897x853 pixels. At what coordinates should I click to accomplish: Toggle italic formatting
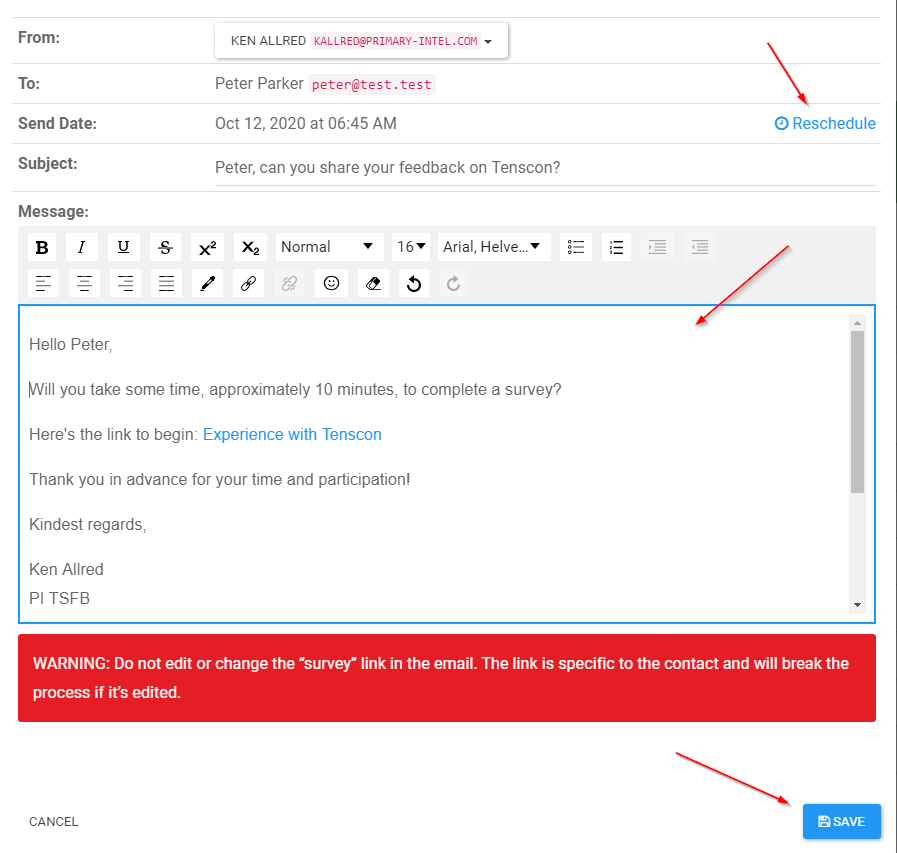tap(82, 247)
